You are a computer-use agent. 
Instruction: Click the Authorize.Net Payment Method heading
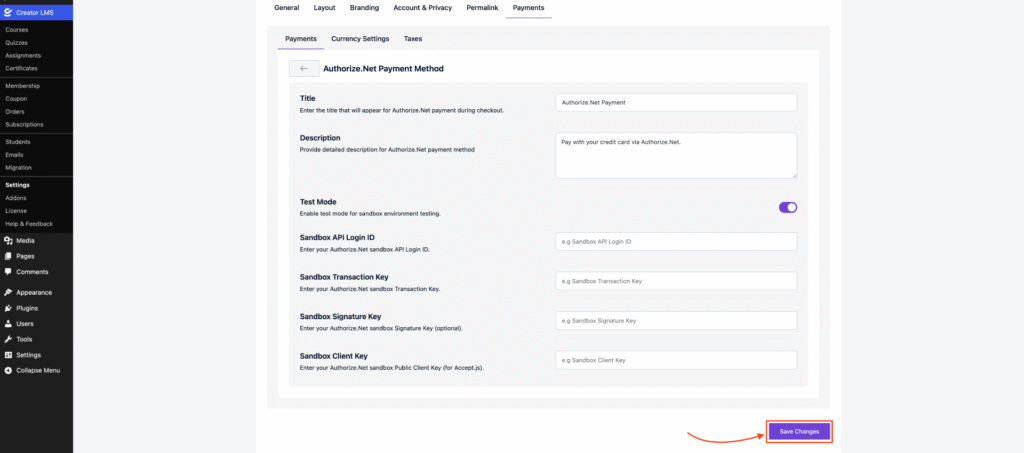[383, 69]
